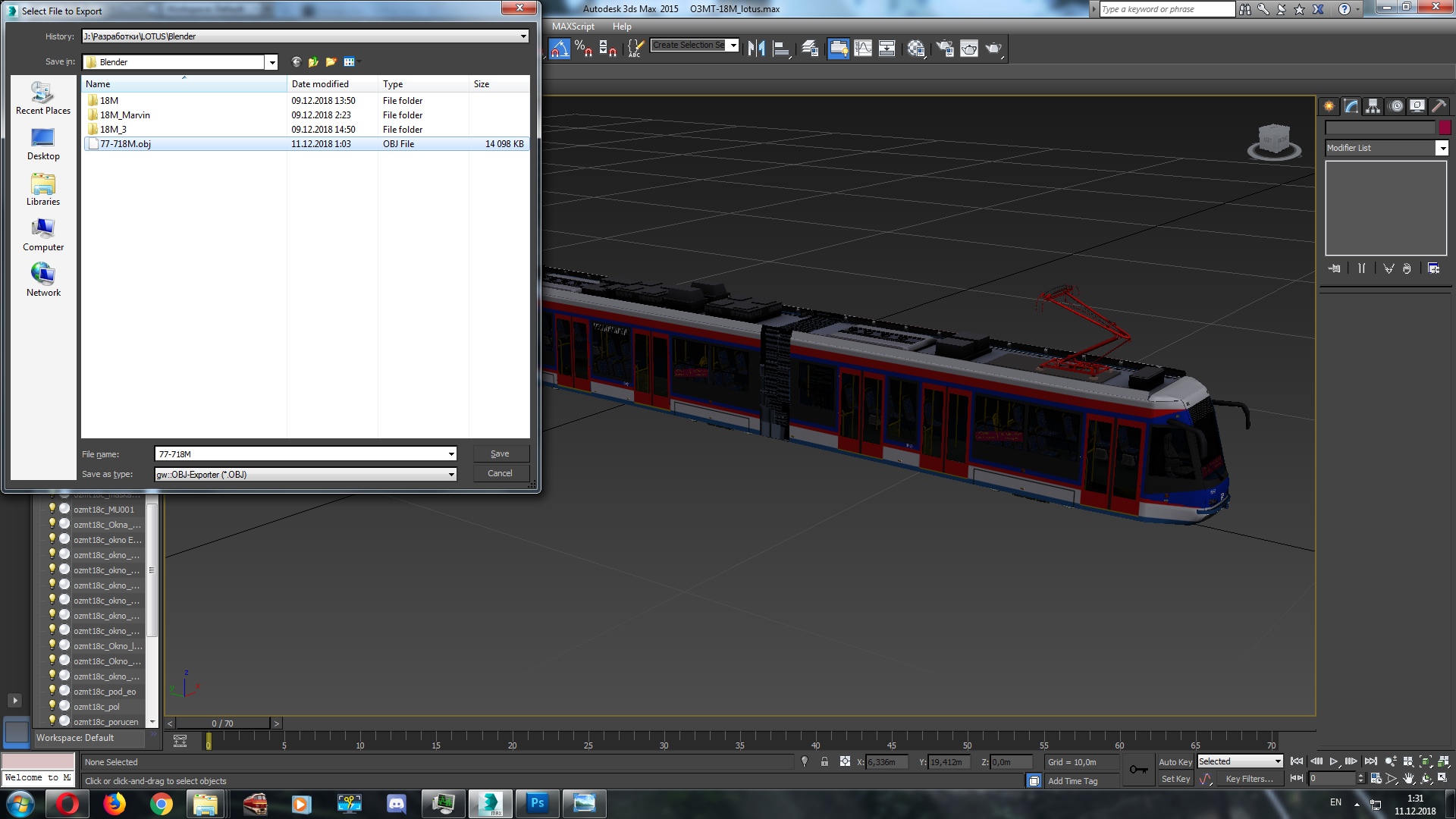This screenshot has width=1456, height=819.
Task: Expand the Modifier List dropdown
Action: pyautogui.click(x=1442, y=148)
